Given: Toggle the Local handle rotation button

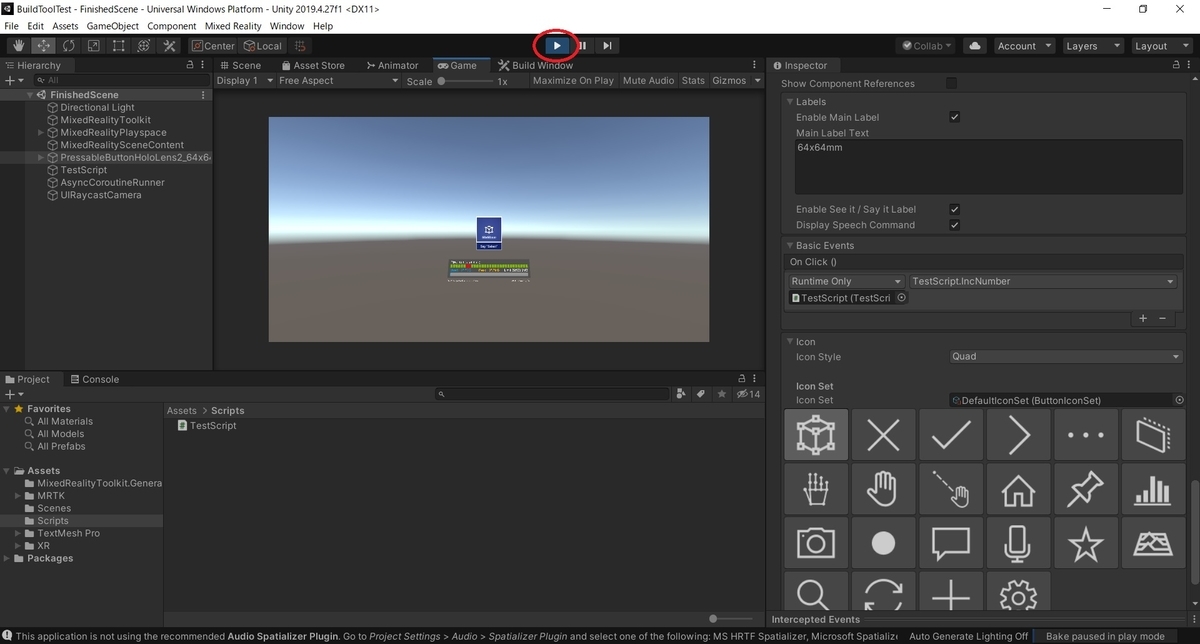Looking at the screenshot, I should point(263,46).
